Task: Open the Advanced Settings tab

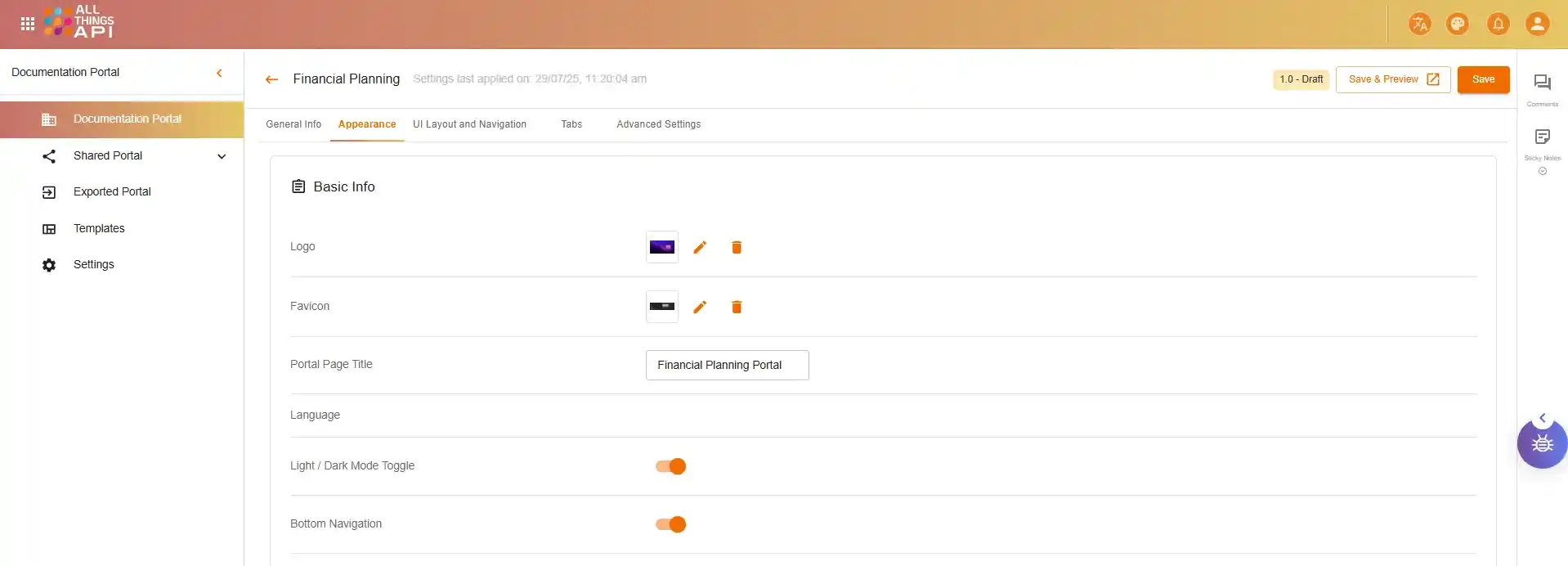Action: [x=658, y=124]
